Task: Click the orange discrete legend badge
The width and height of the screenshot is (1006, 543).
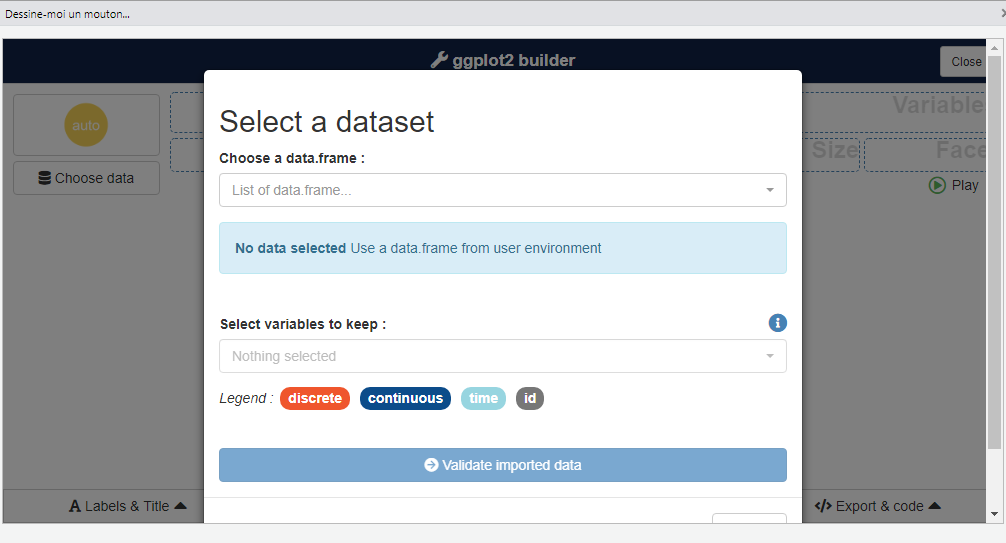Action: coord(315,398)
